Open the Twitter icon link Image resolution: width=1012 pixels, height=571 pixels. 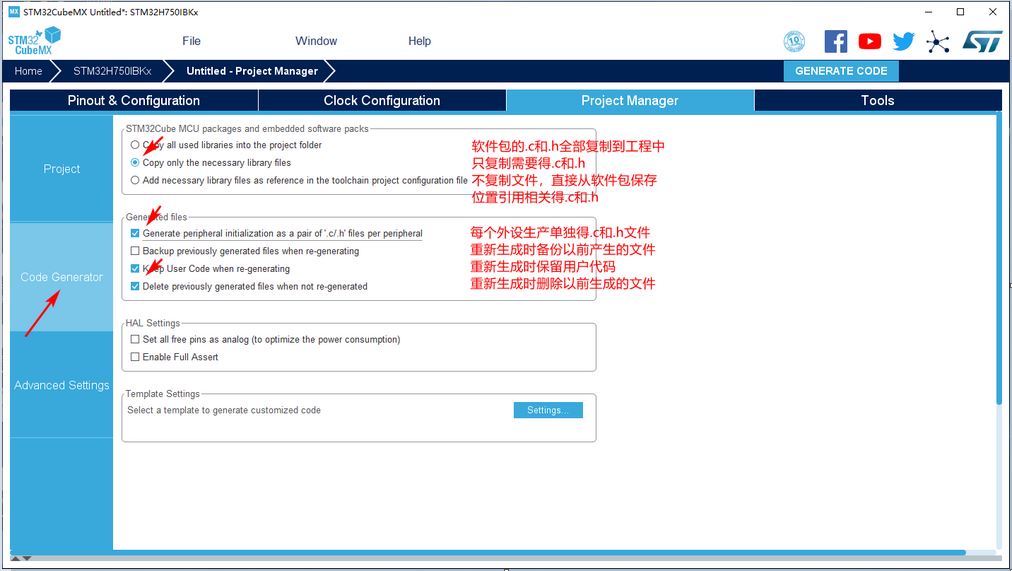point(904,41)
